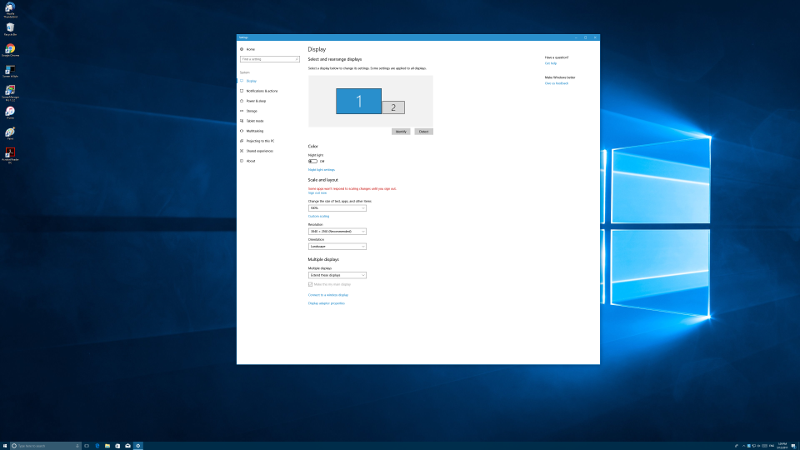Open Display adapter properties link

click(x=326, y=303)
